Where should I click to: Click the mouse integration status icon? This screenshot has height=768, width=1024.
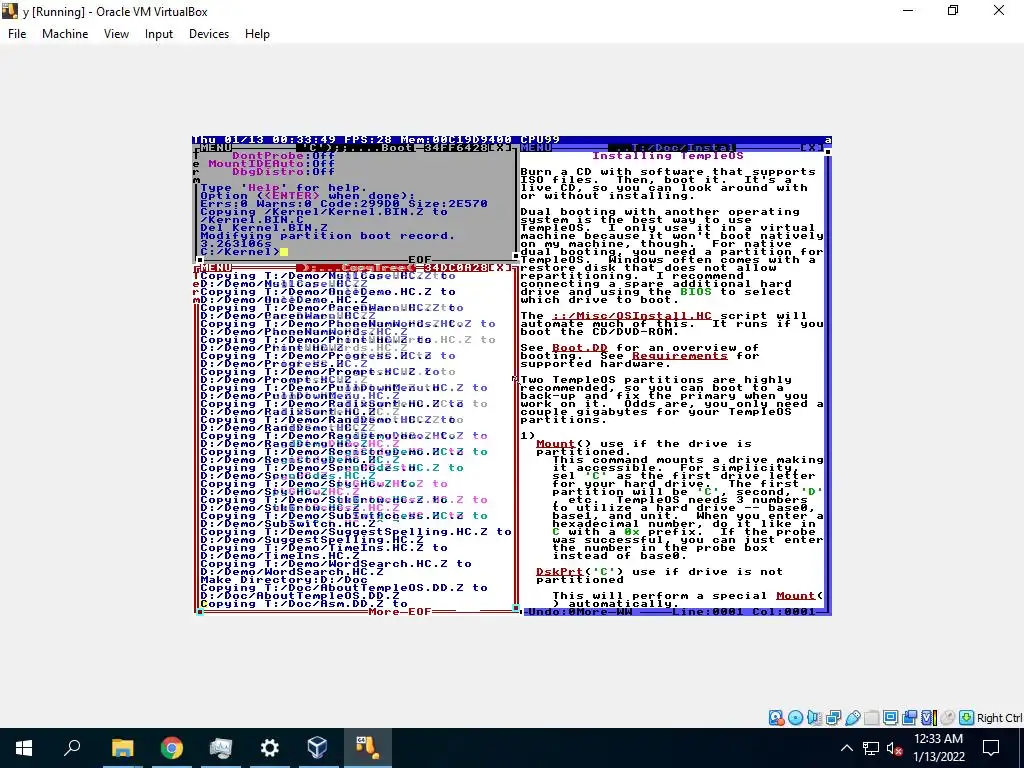[948, 718]
